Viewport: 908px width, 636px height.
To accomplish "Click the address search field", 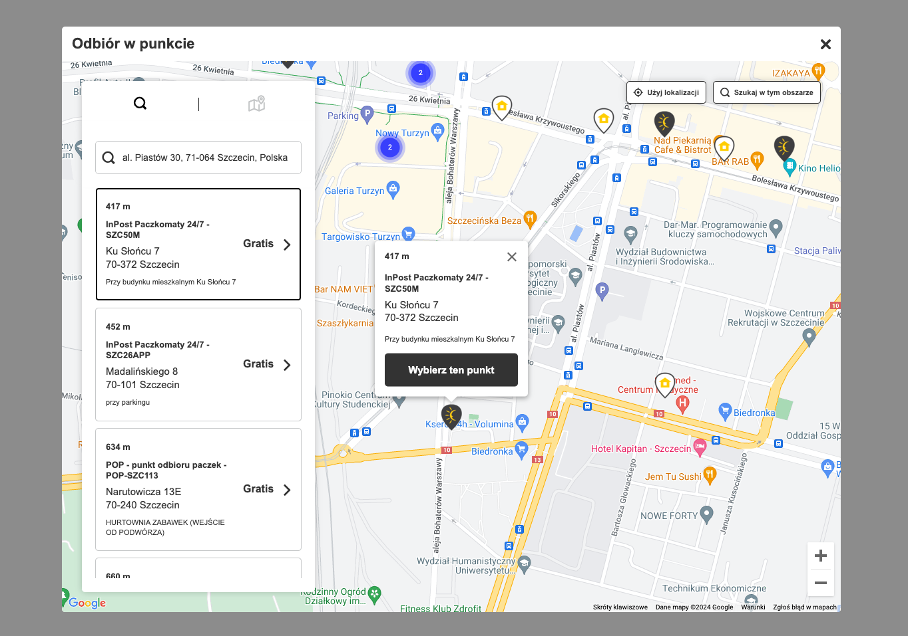I will click(199, 158).
